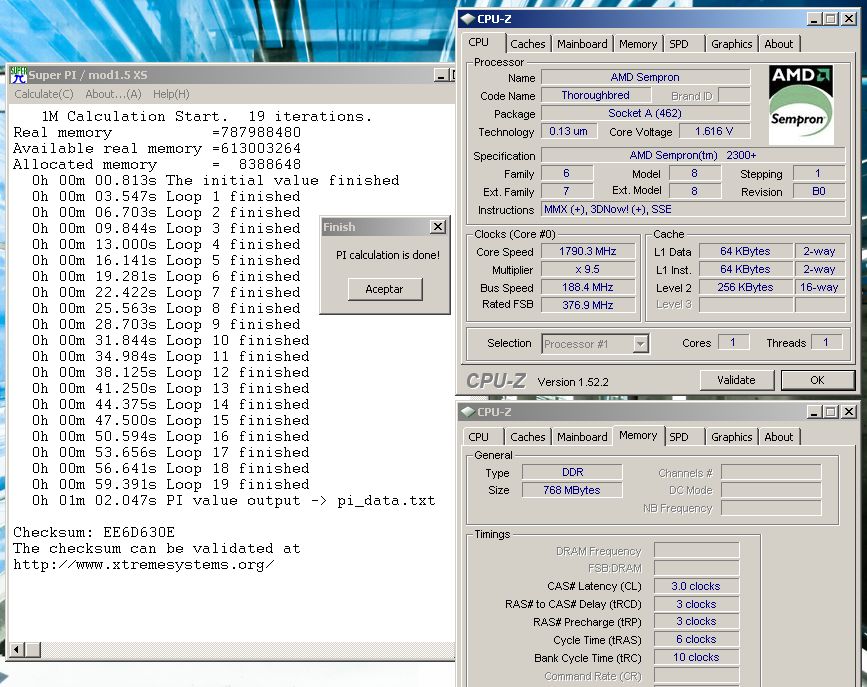The image size is (867, 687).
Task: Switch to Memory tab in upper CPU-Z window
Action: point(638,44)
